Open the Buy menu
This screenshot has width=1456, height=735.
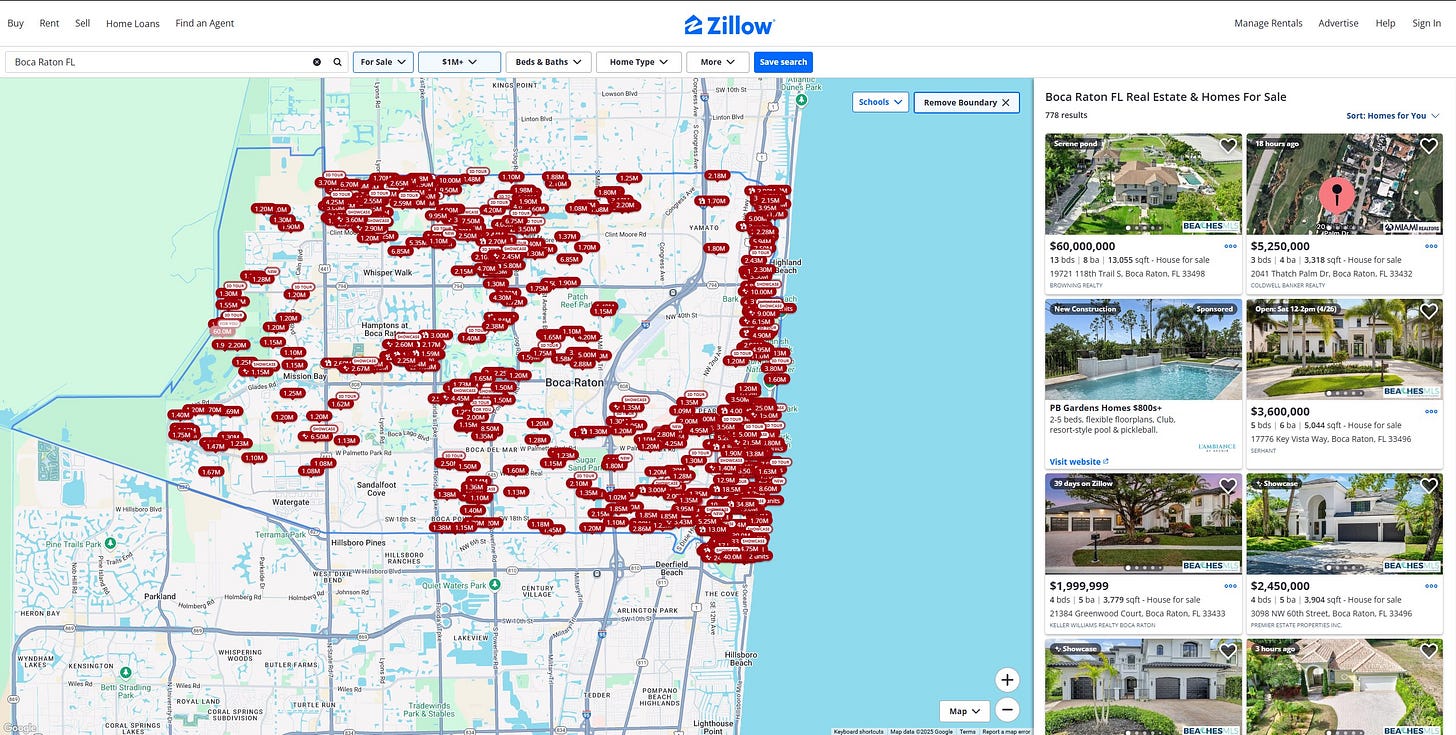(x=15, y=23)
